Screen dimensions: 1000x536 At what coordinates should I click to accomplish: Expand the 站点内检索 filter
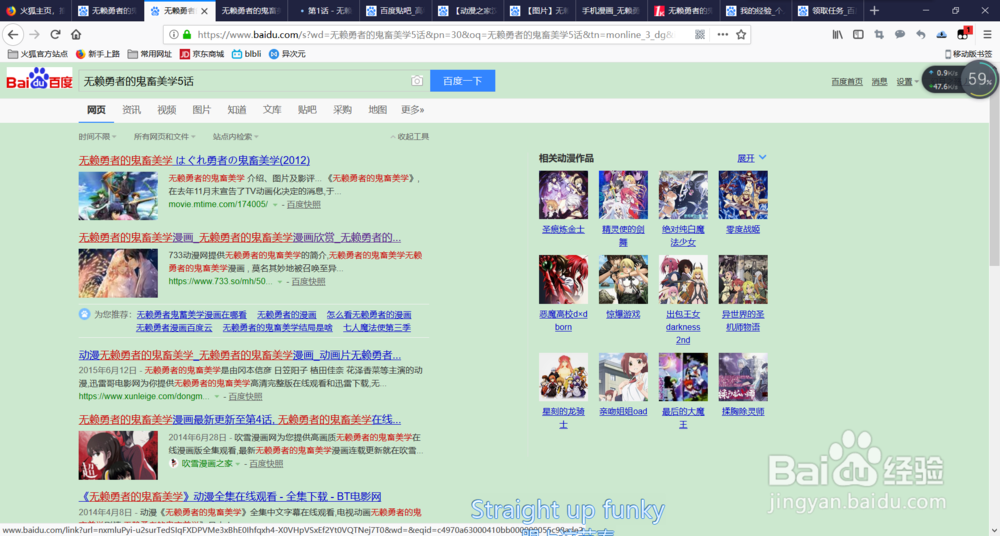(x=236, y=137)
